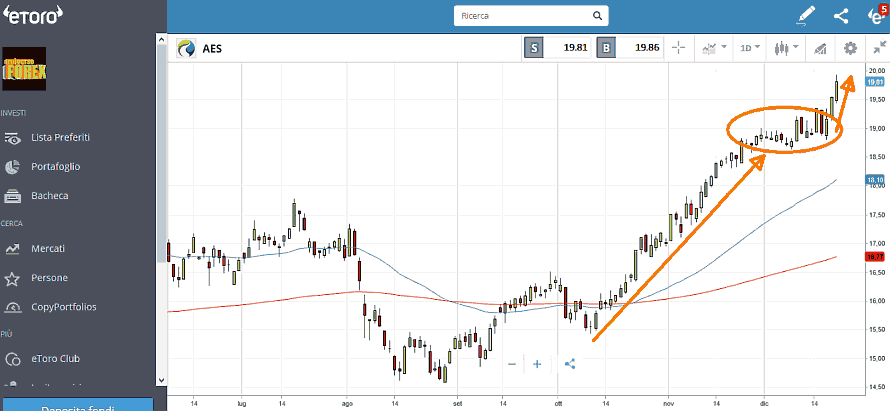Click the share icon below chart

tap(570, 364)
